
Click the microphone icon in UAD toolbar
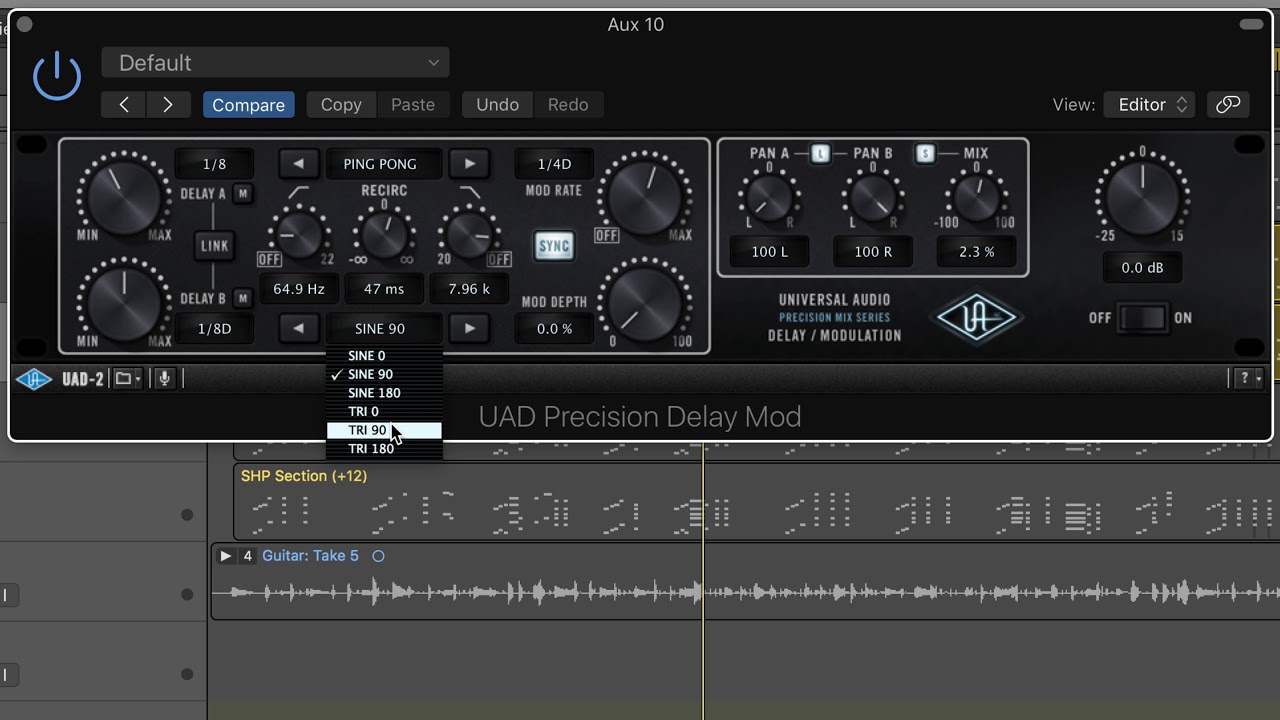(165, 379)
